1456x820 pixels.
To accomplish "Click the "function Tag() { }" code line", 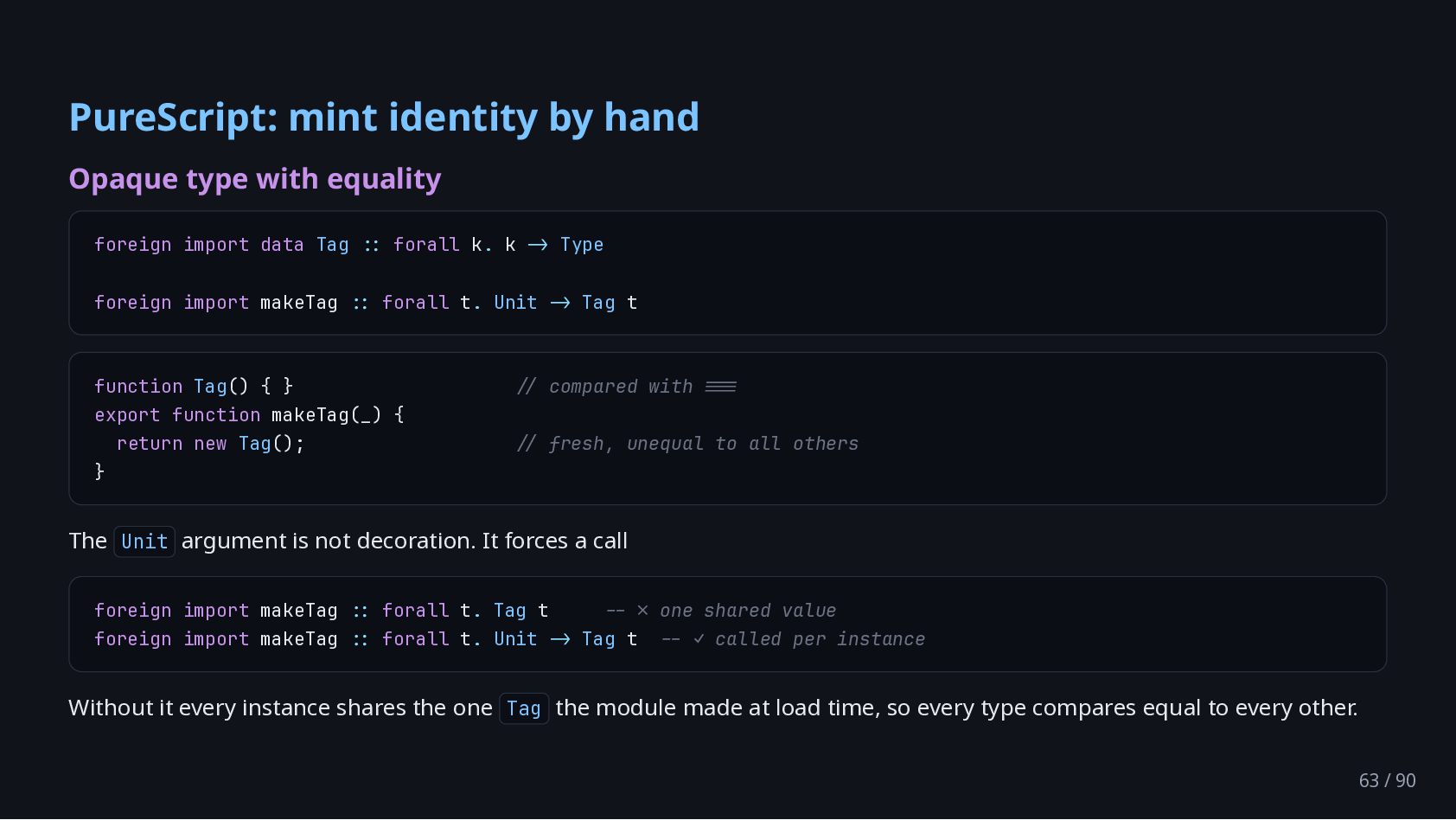I will (194, 387).
